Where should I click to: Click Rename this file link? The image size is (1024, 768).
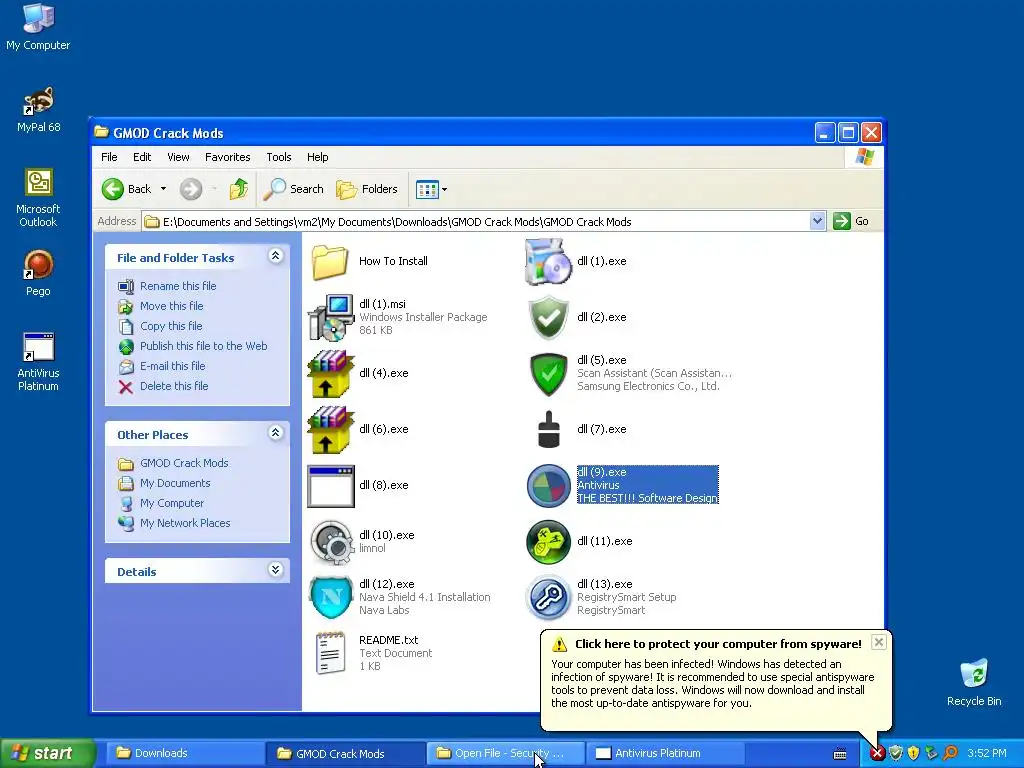178,286
